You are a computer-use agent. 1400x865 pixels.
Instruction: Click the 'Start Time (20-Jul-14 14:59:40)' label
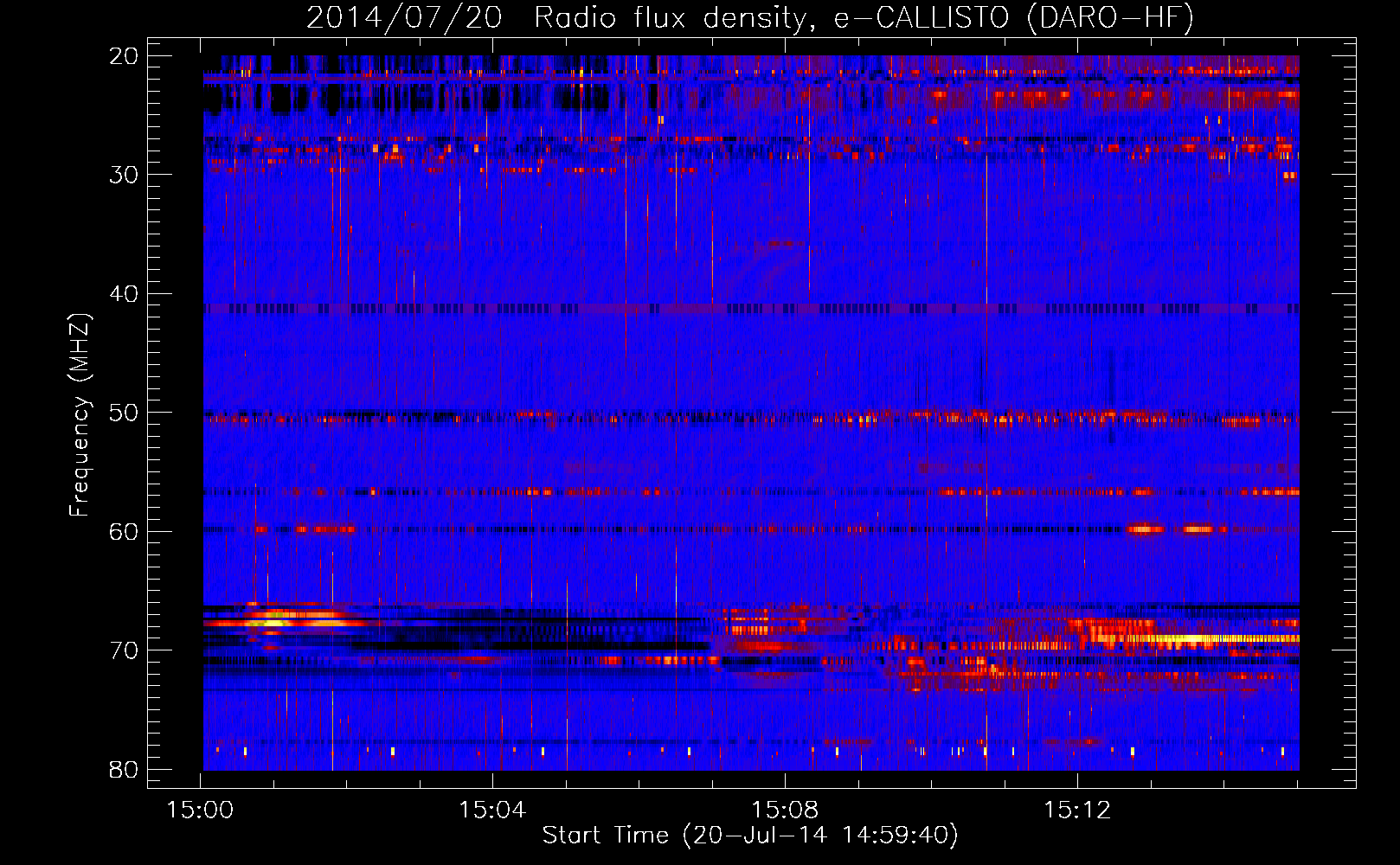tap(750, 836)
